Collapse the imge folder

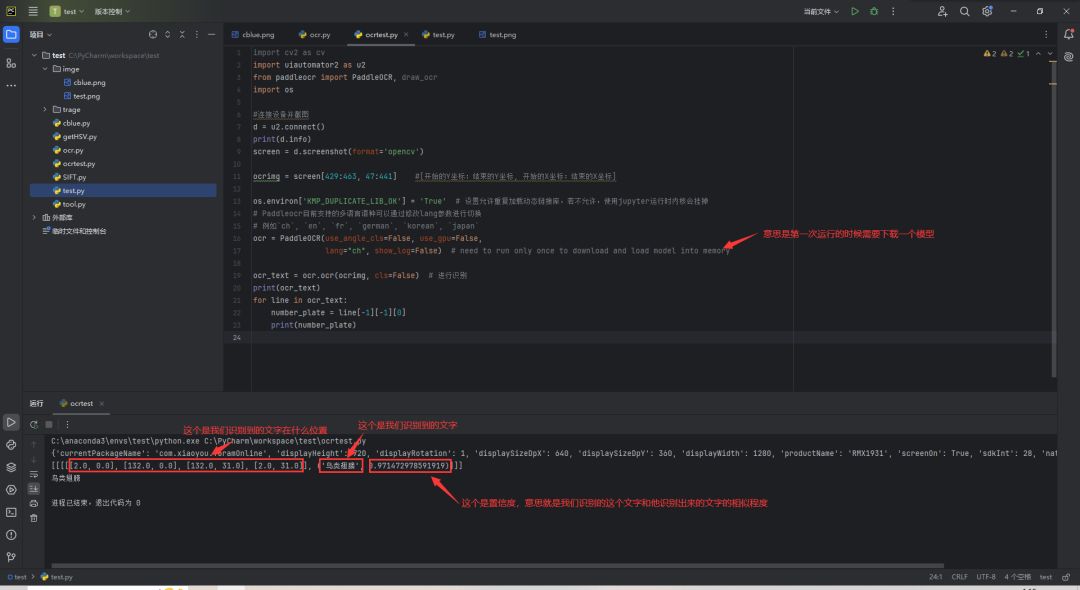point(44,69)
